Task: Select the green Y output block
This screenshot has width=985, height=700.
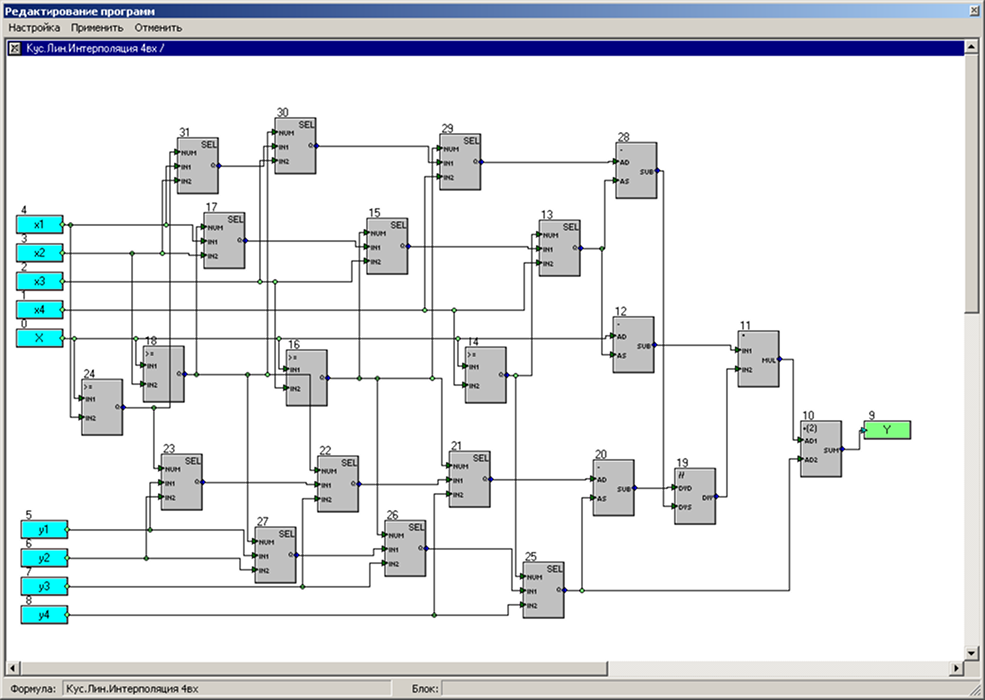Action: [887, 430]
